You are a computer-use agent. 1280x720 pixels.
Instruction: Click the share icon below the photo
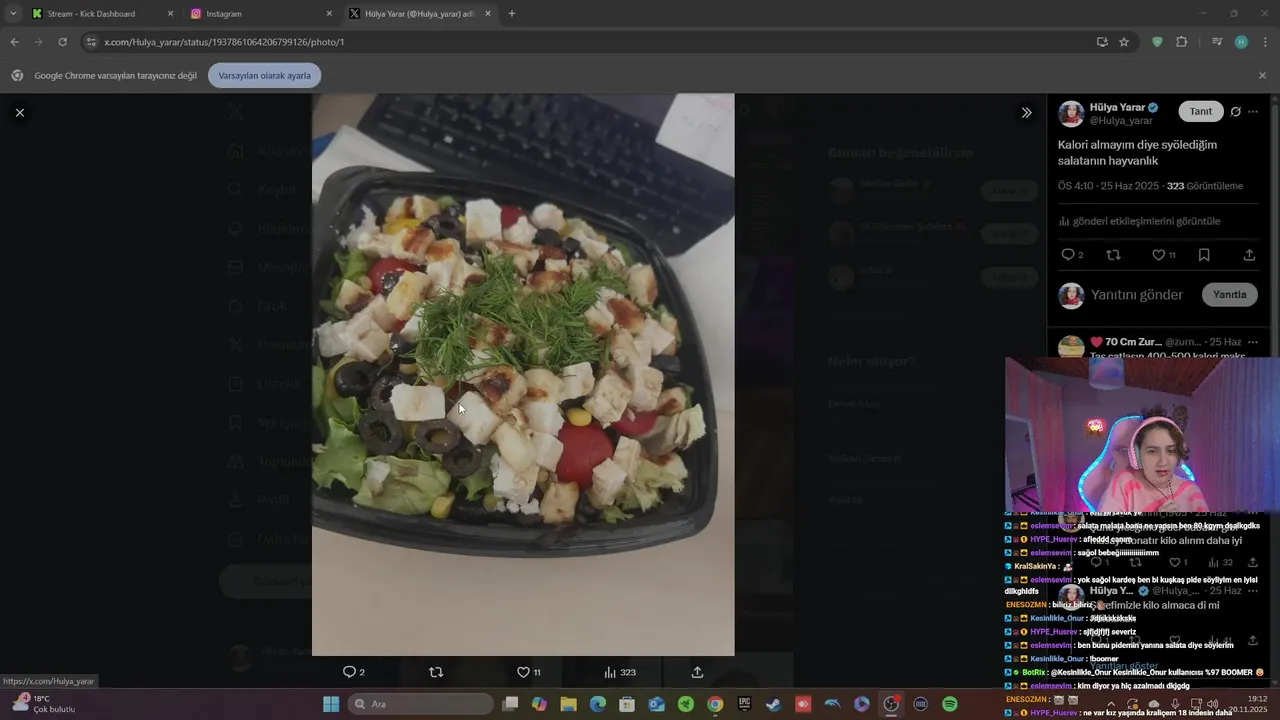(x=697, y=672)
